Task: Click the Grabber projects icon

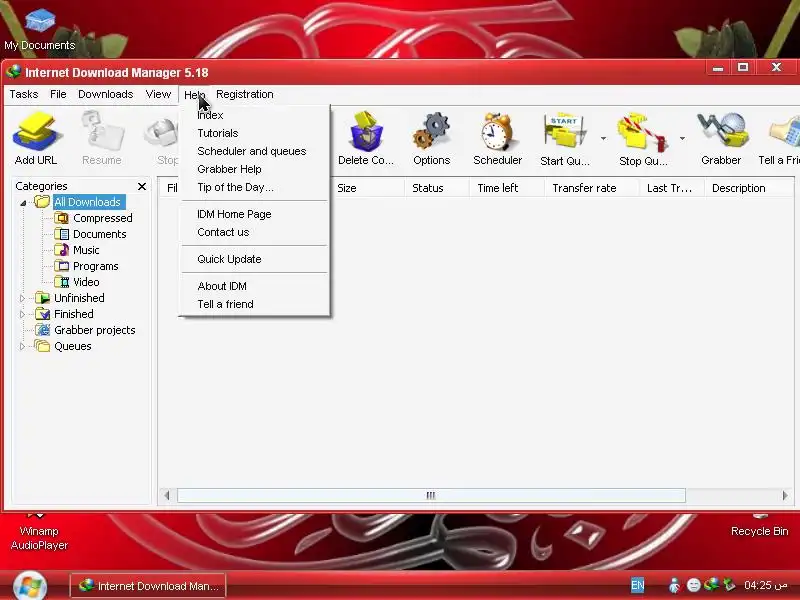Action: pos(42,330)
